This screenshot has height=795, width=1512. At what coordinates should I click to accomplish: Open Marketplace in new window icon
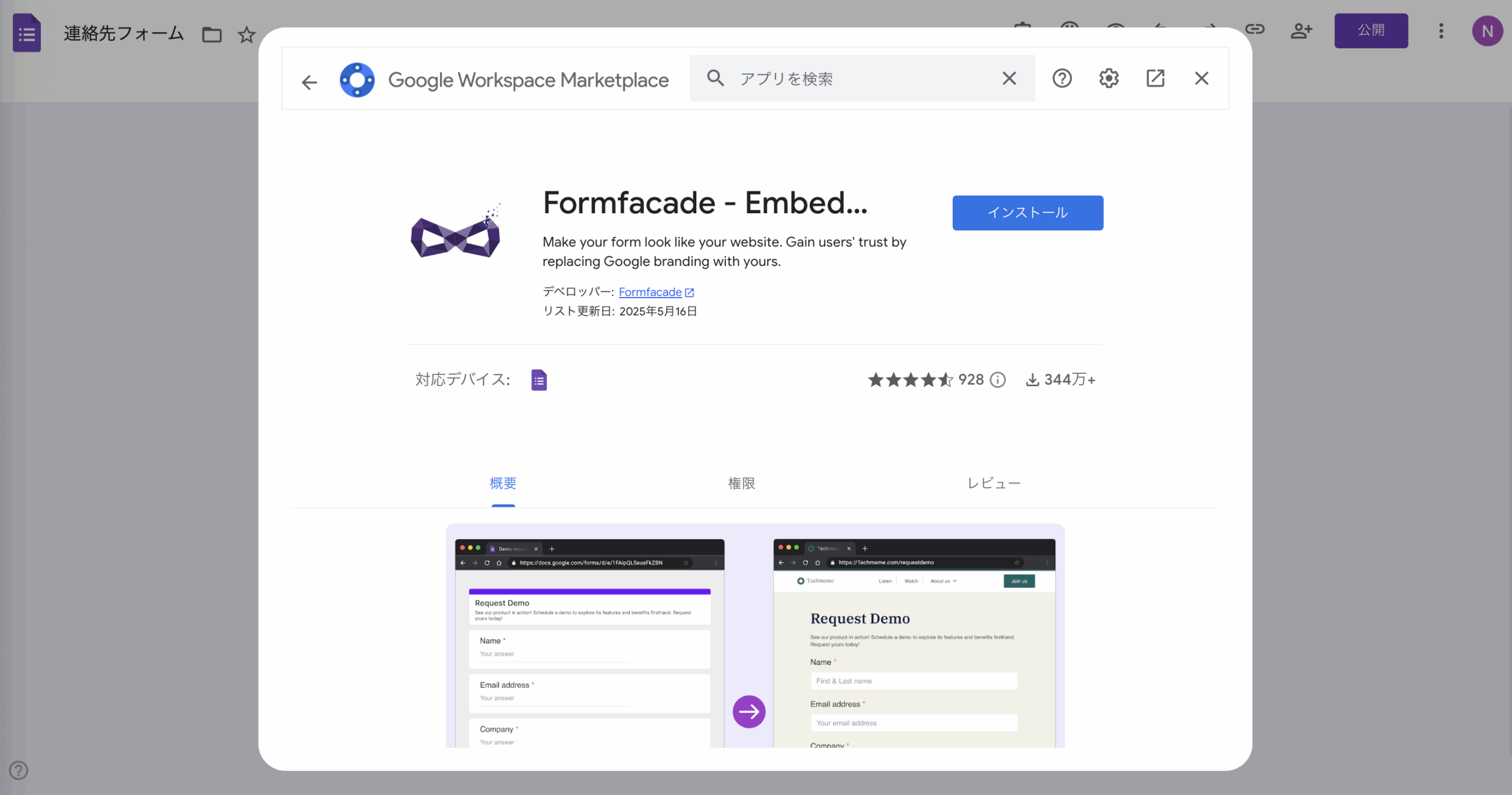(1155, 78)
